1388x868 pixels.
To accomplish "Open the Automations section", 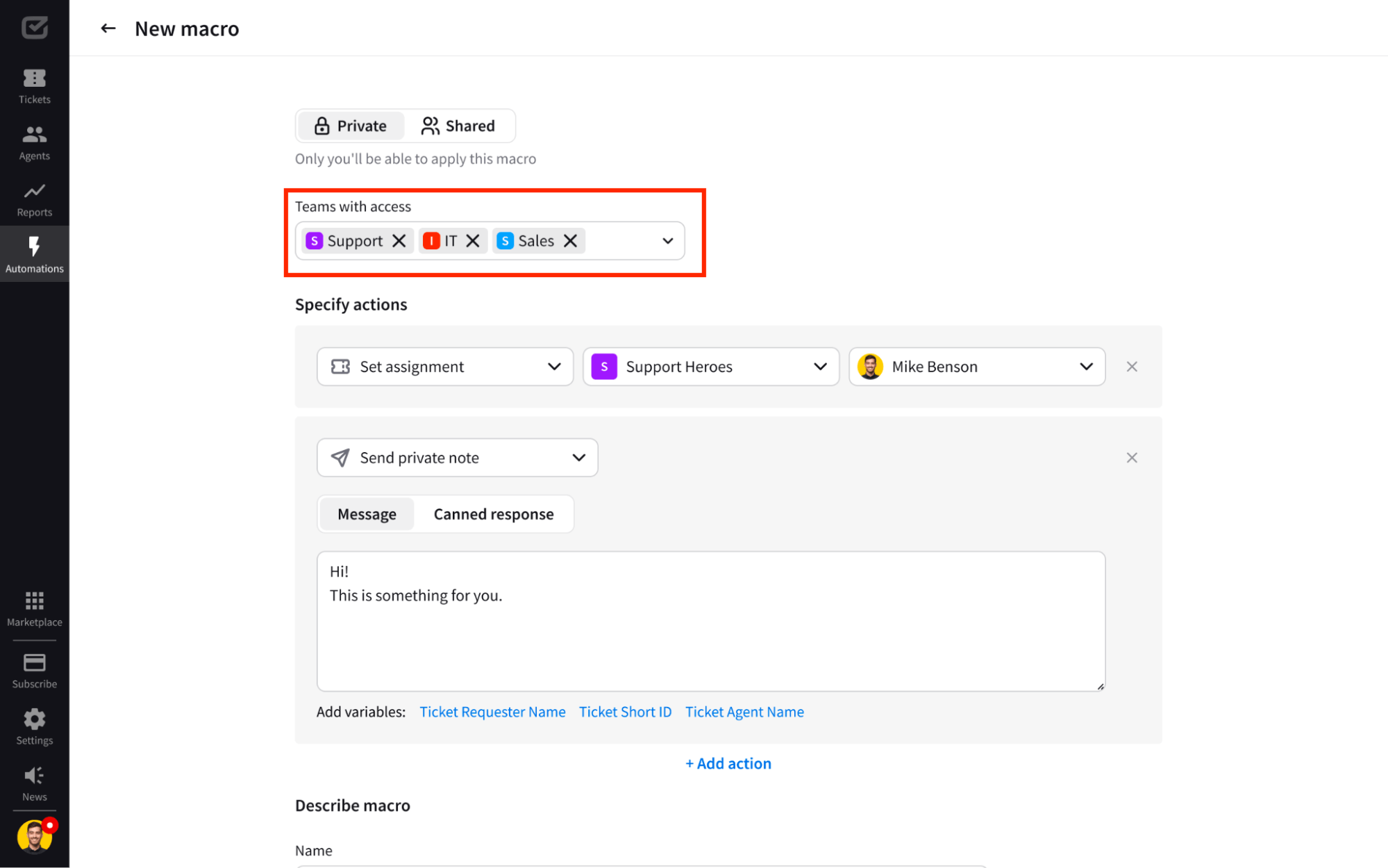I will tap(34, 254).
